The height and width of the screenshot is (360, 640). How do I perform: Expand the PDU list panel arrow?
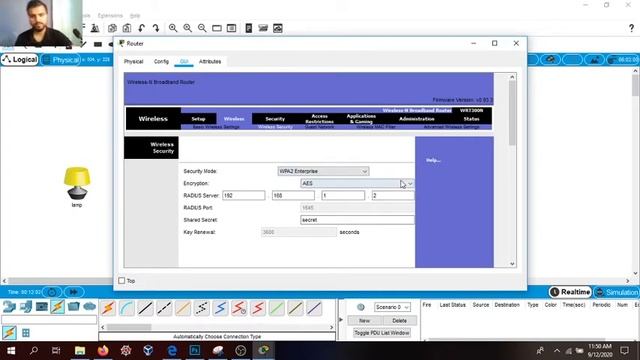coord(341,320)
